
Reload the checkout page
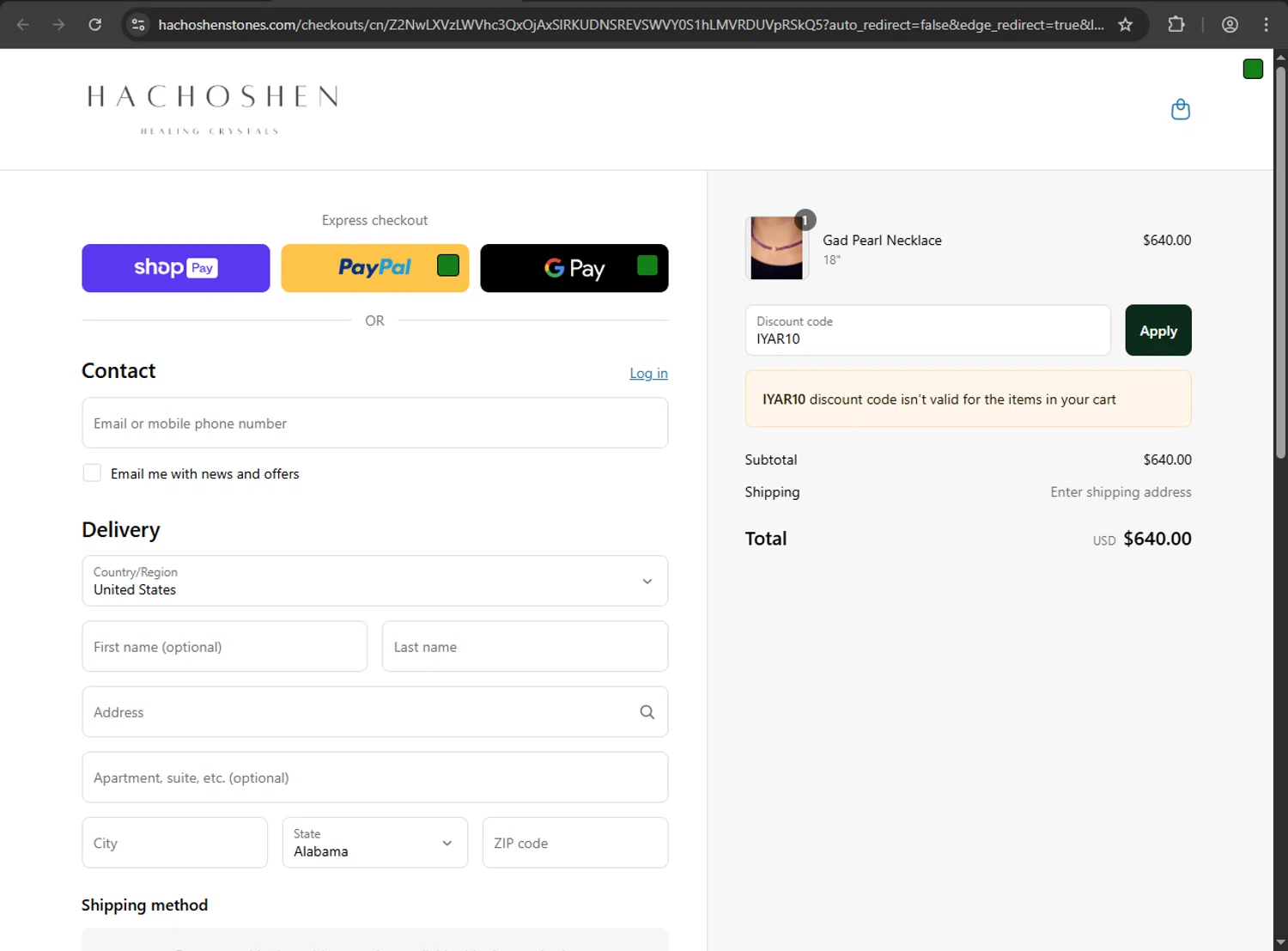95,24
